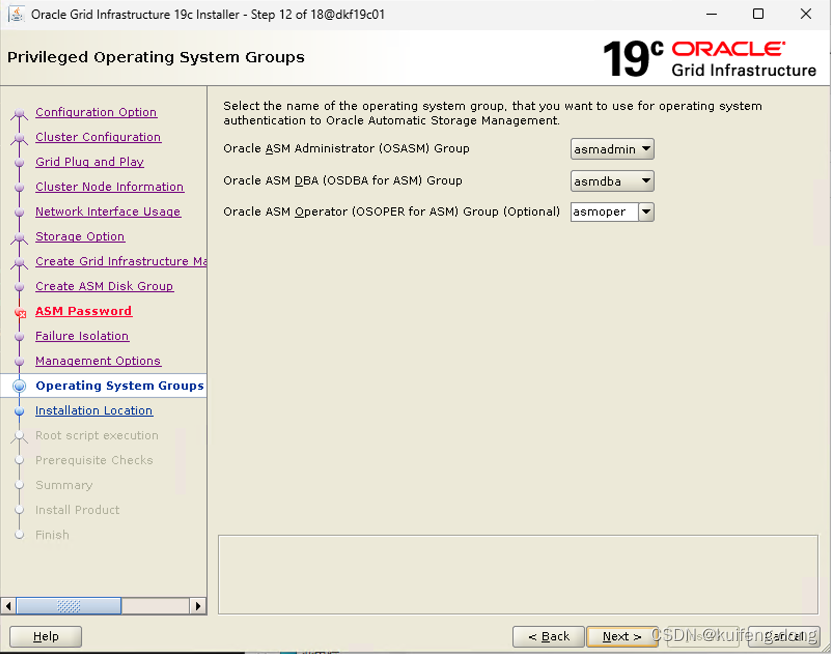Screen dimensions: 832x654
Task: Click the right arrow of the horizontal scrollbar
Action: click(x=198, y=606)
